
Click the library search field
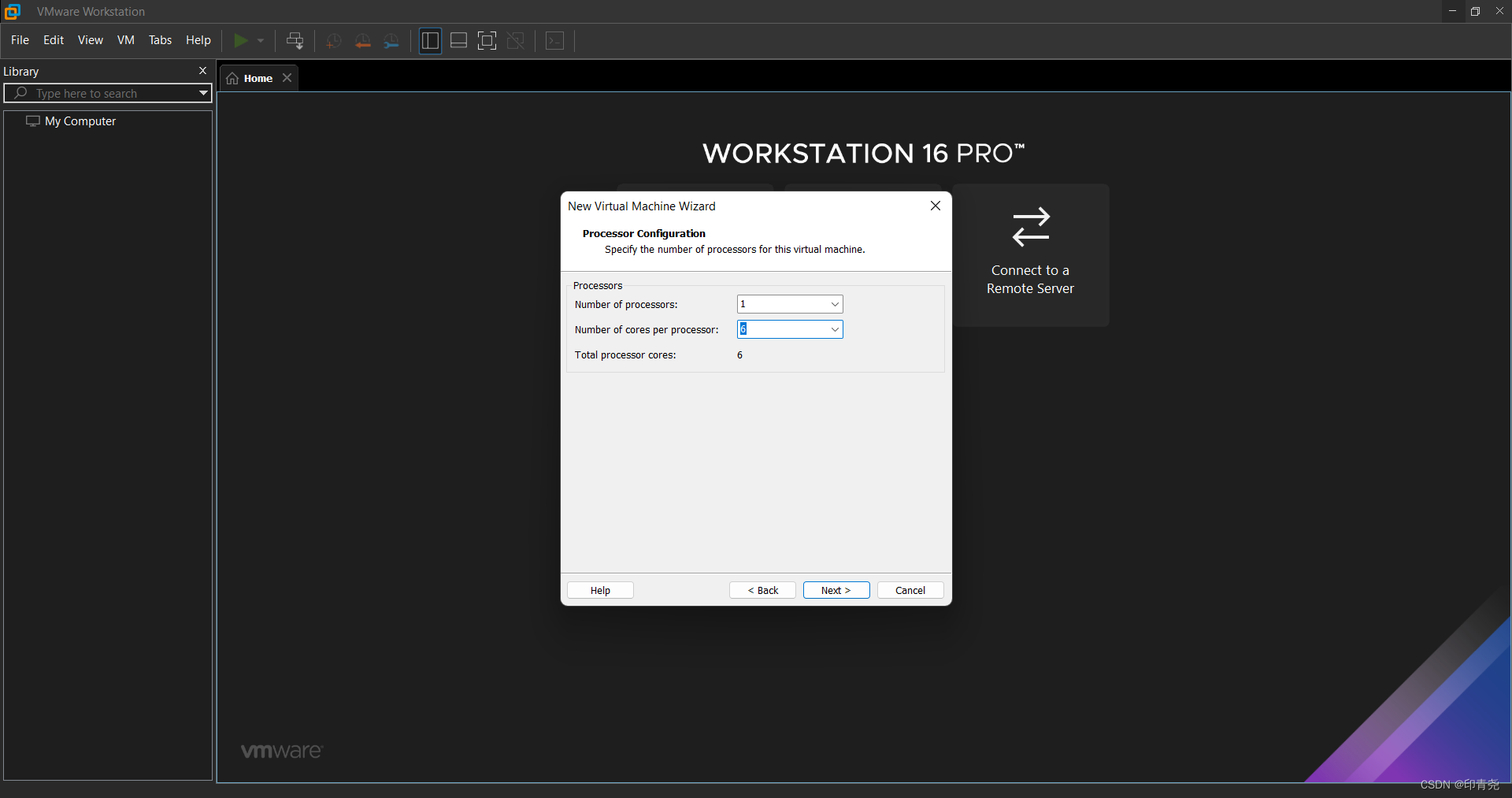pyautogui.click(x=108, y=93)
